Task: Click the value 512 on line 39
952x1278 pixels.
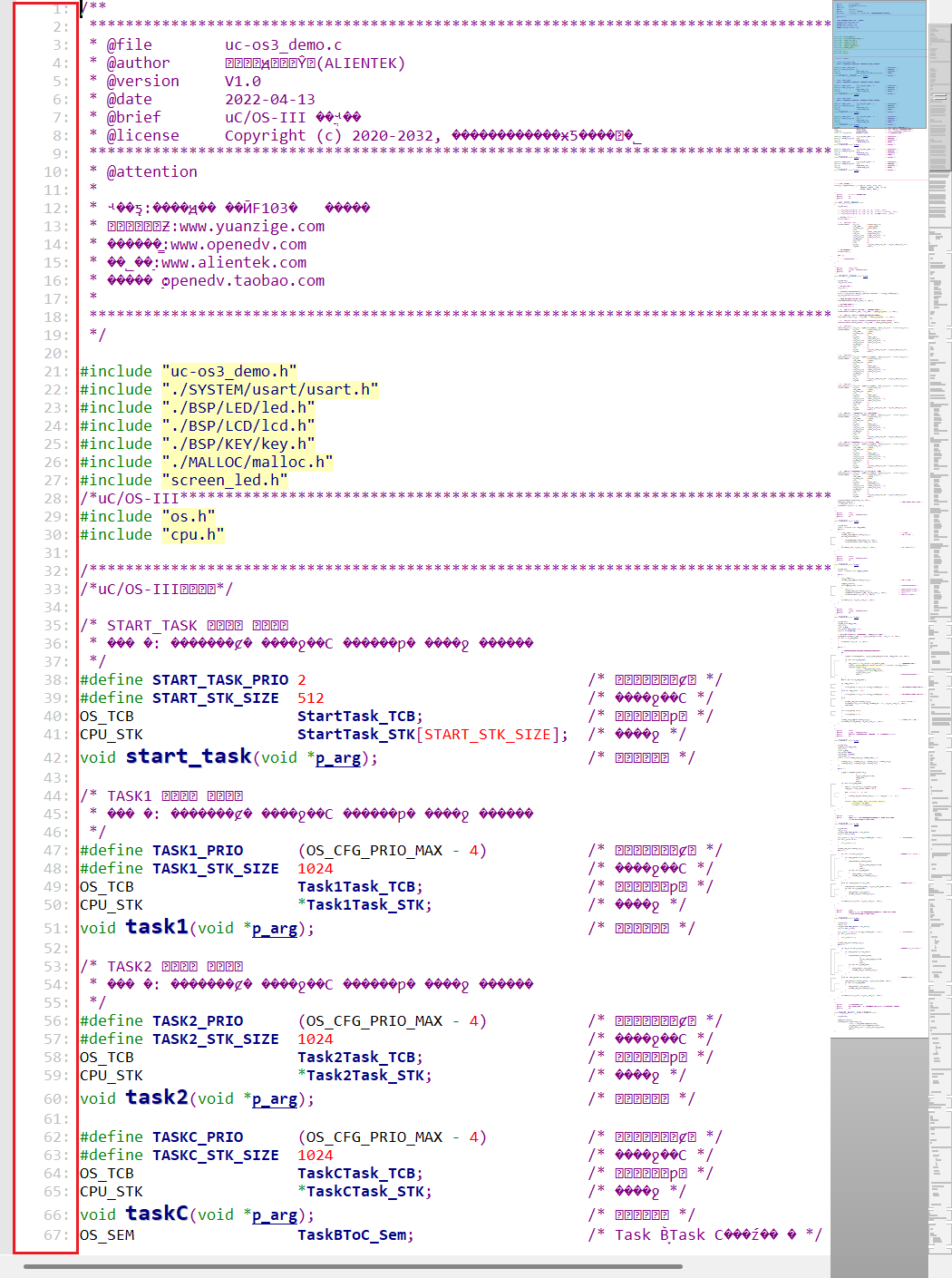Action: click(311, 698)
